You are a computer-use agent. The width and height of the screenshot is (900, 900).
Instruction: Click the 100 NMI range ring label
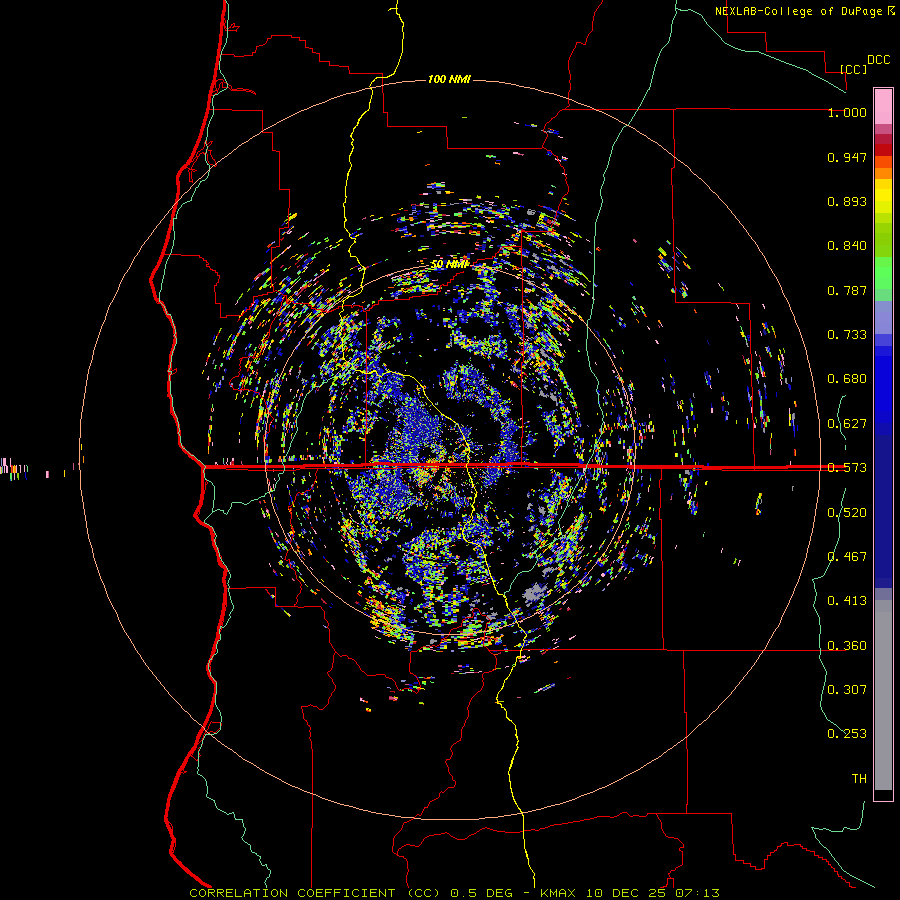[x=449, y=79]
